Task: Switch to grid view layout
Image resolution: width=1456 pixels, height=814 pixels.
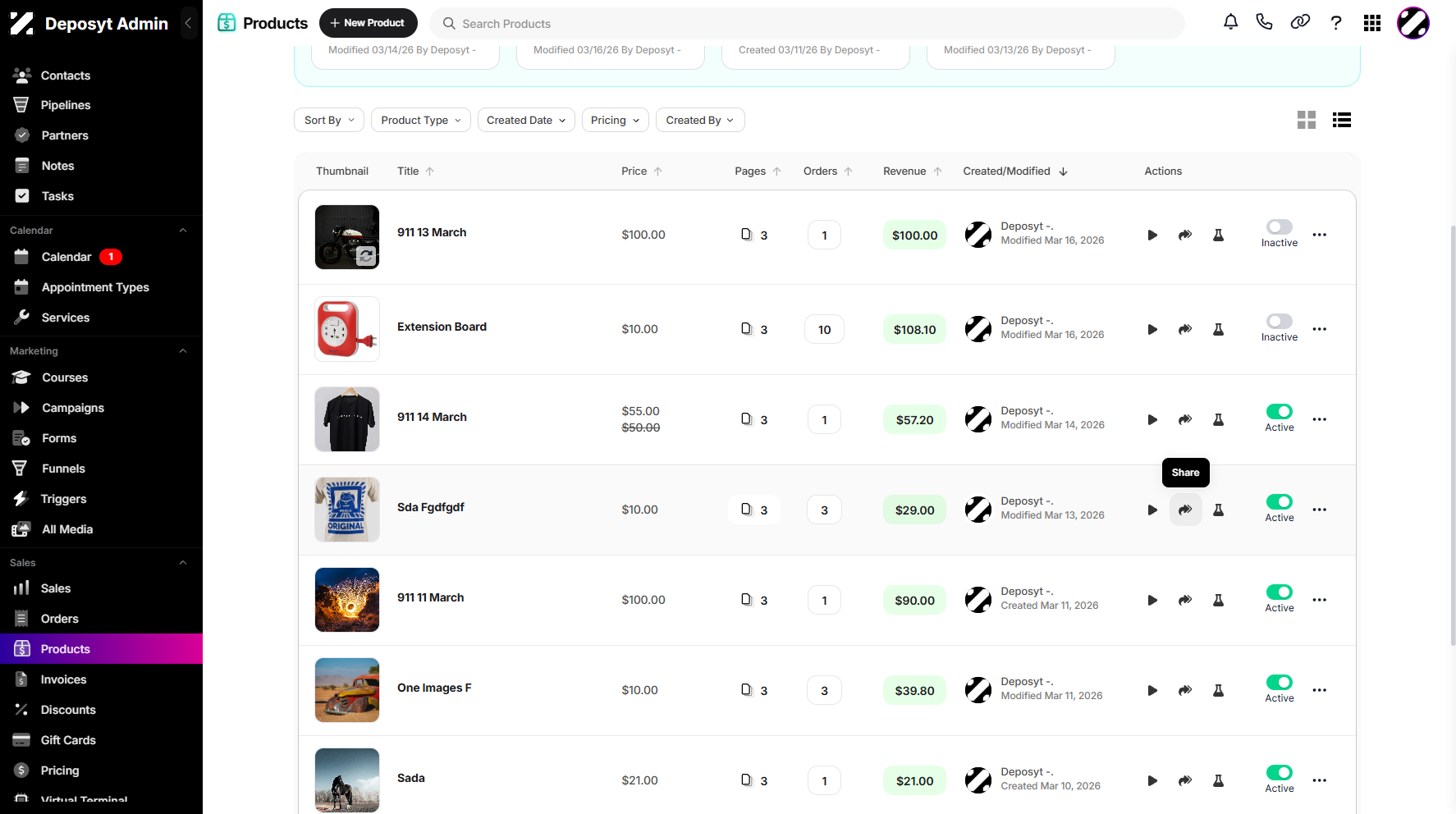Action: click(1307, 120)
